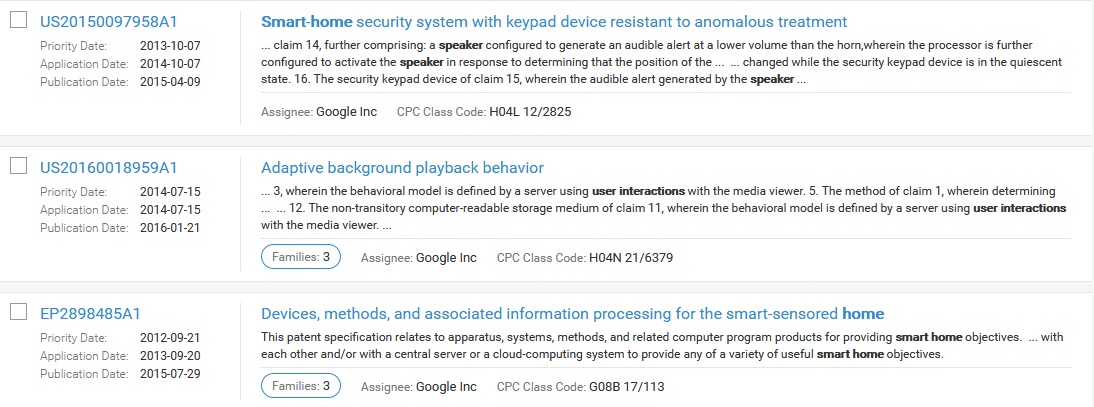Click CPC class code H04L 12/2825
The image size is (1094, 407).
point(530,112)
